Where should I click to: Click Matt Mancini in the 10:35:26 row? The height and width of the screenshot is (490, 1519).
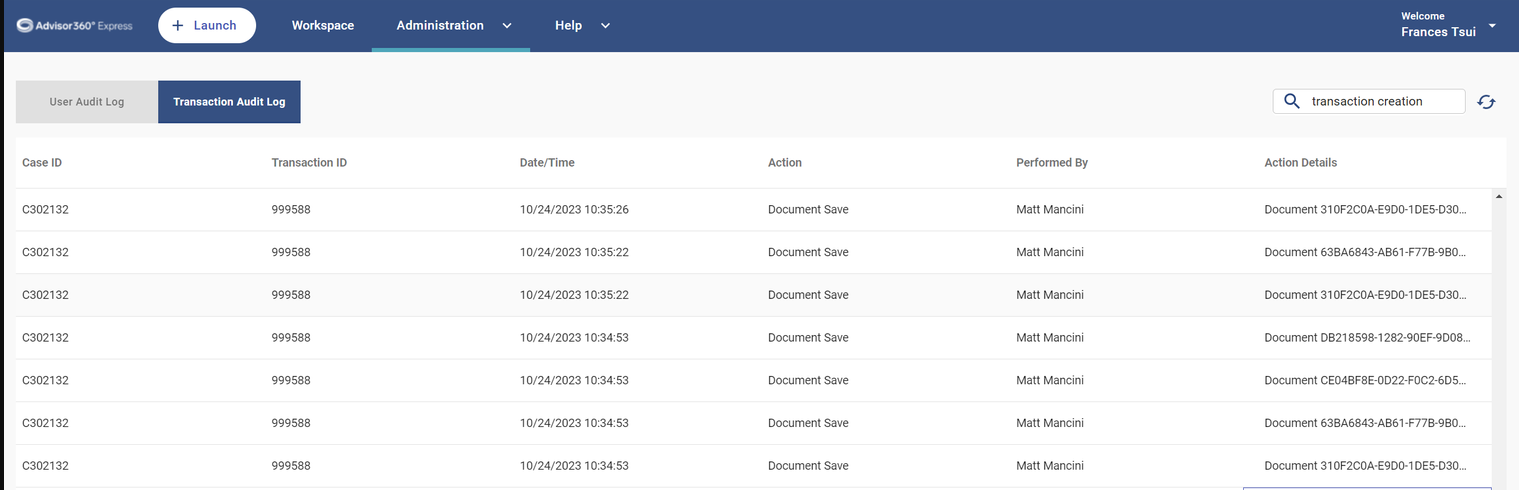pyautogui.click(x=1050, y=210)
